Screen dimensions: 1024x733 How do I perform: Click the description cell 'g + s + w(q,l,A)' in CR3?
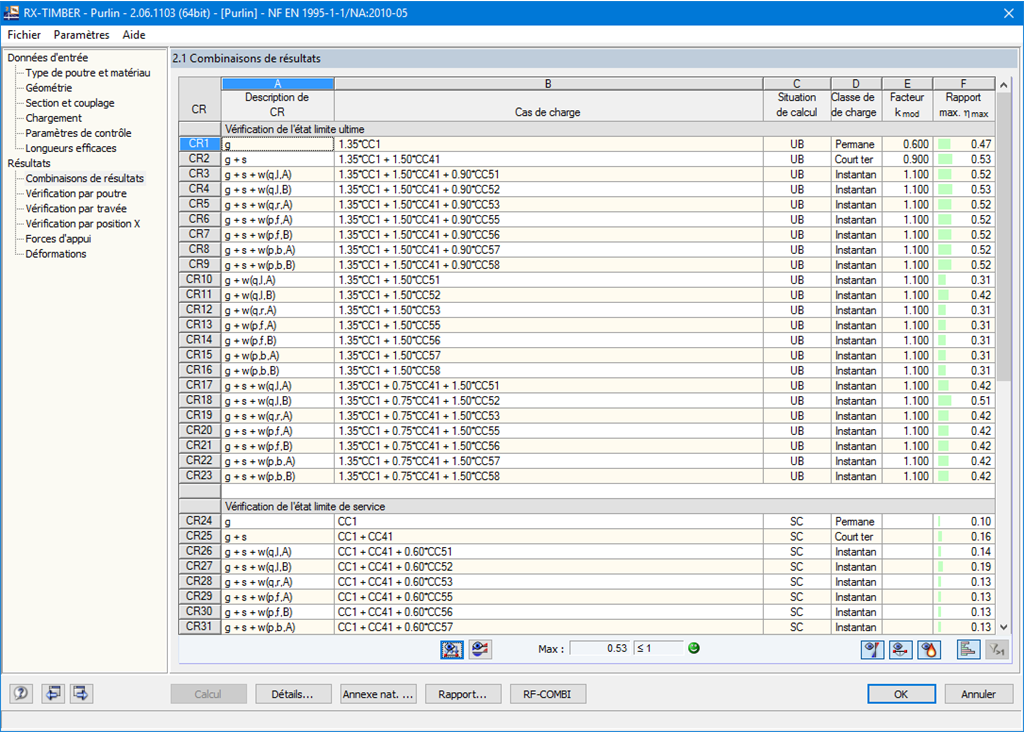(278, 174)
